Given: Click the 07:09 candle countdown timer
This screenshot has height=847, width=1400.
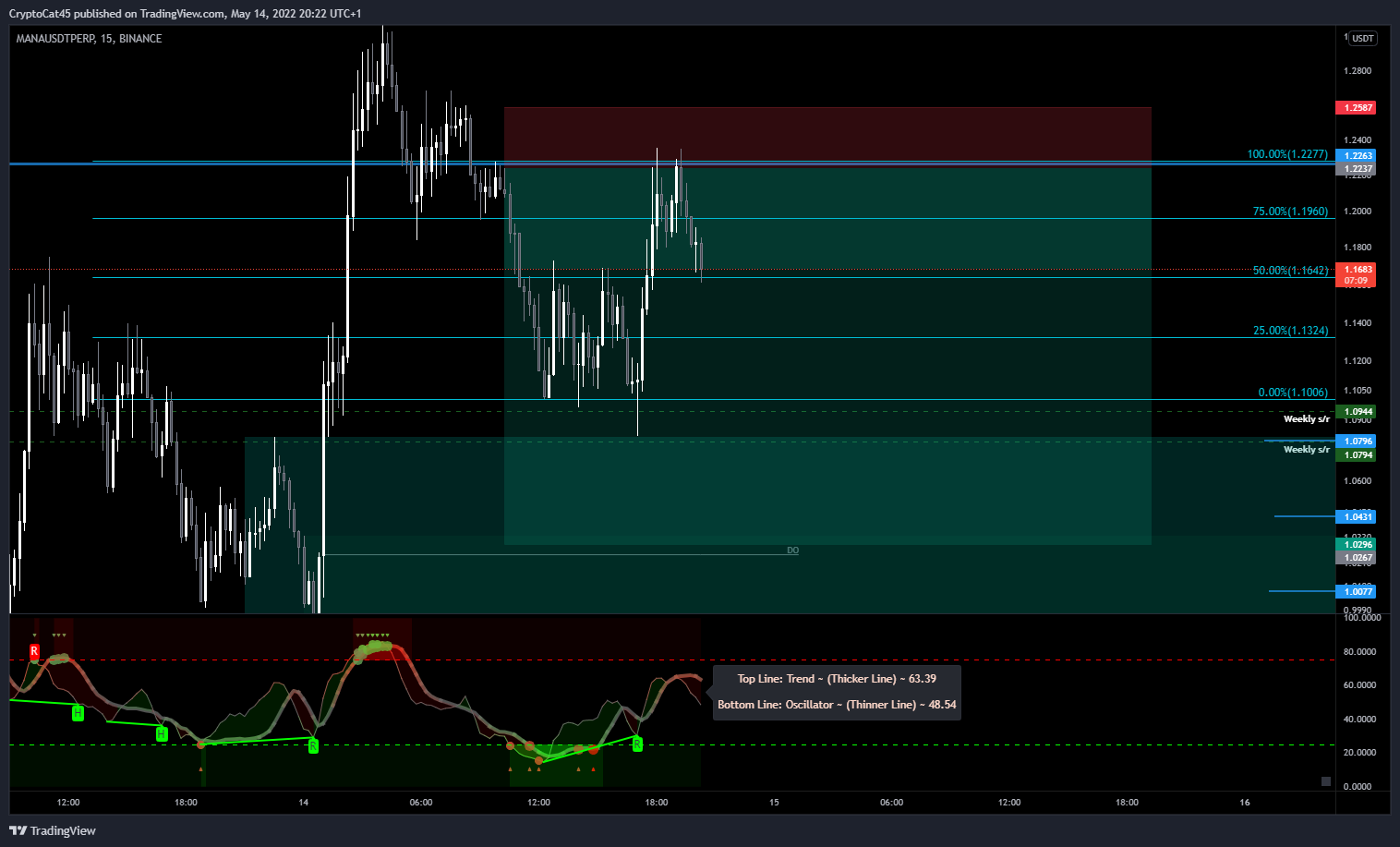Looking at the screenshot, I should click(1356, 281).
